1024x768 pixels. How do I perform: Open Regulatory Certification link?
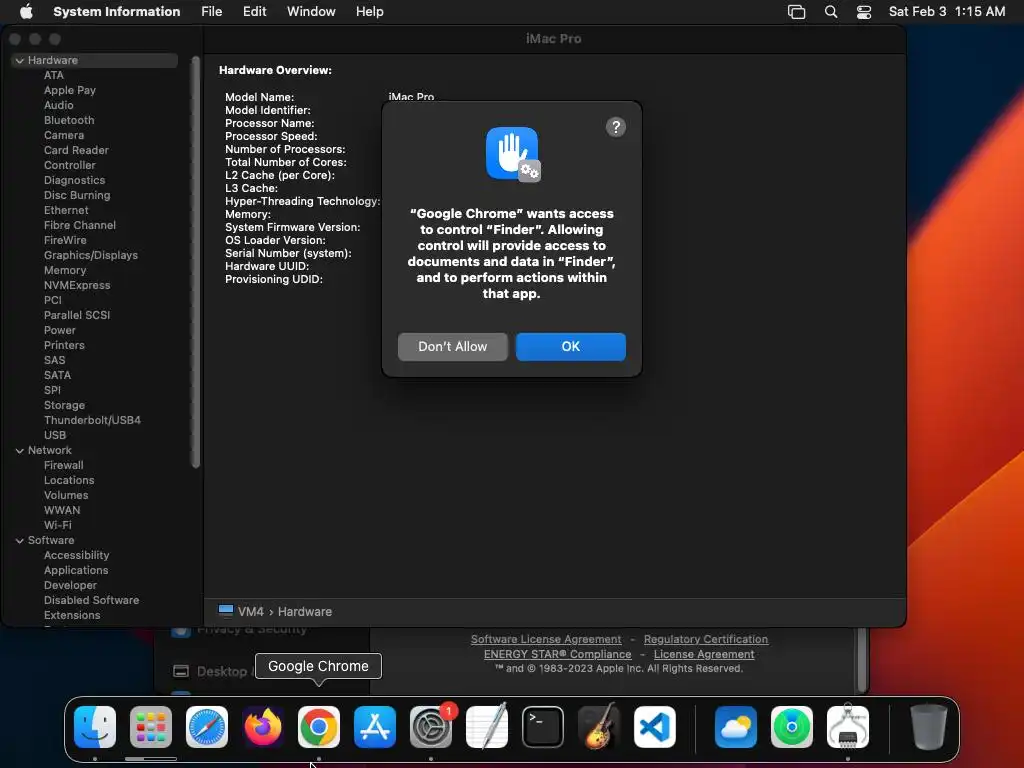[706, 639]
